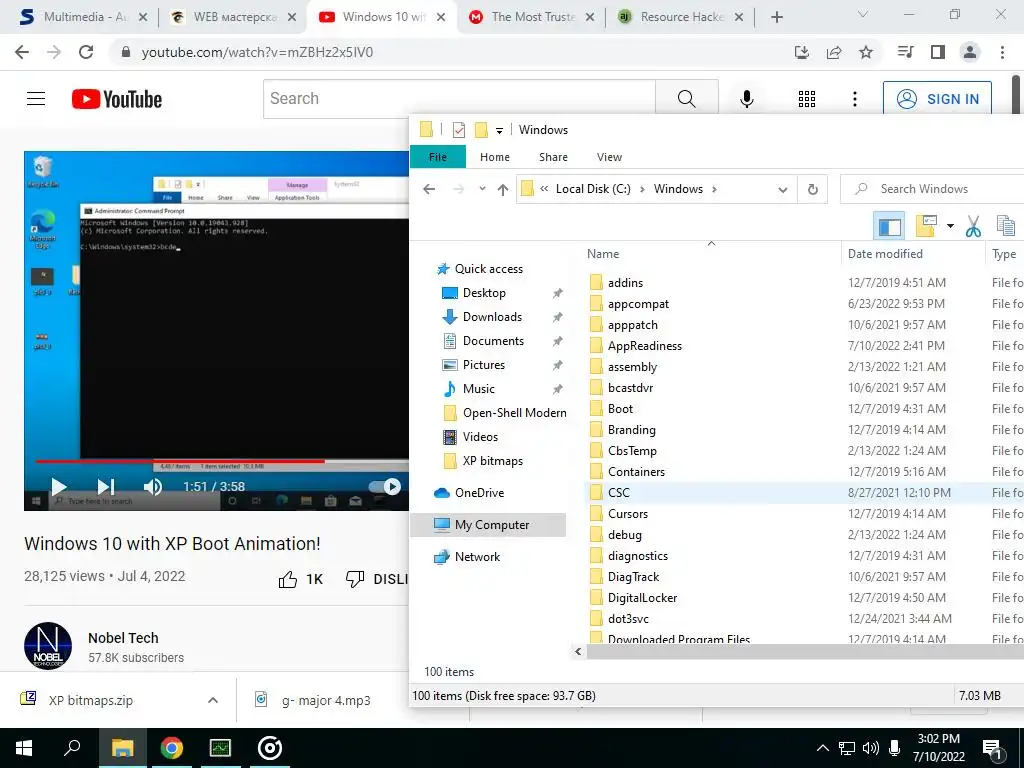Image resolution: width=1024 pixels, height=768 pixels.
Task: Click the browser share icon
Action: (x=834, y=52)
